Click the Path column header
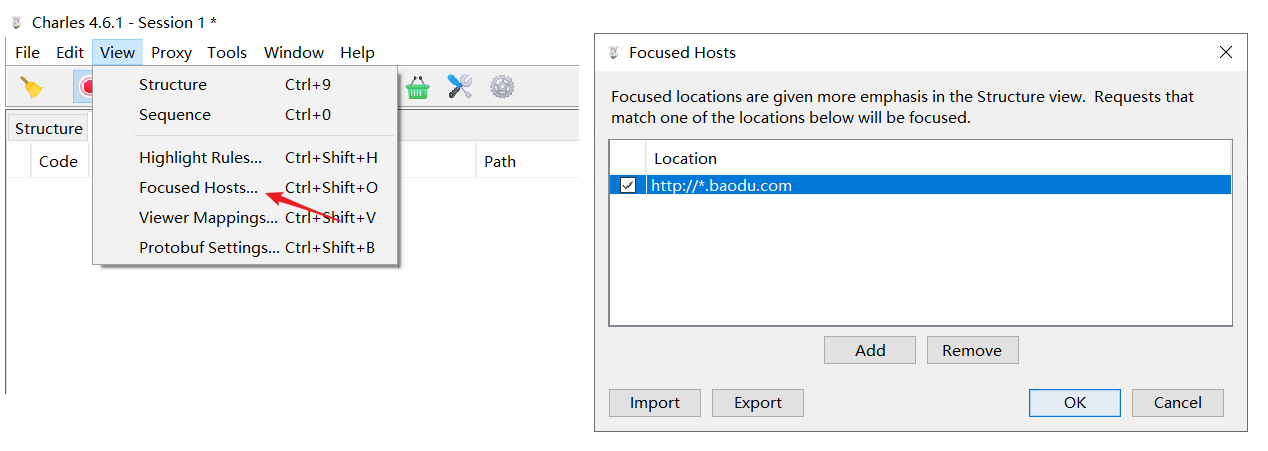This screenshot has height=451, width=1268. click(527, 161)
